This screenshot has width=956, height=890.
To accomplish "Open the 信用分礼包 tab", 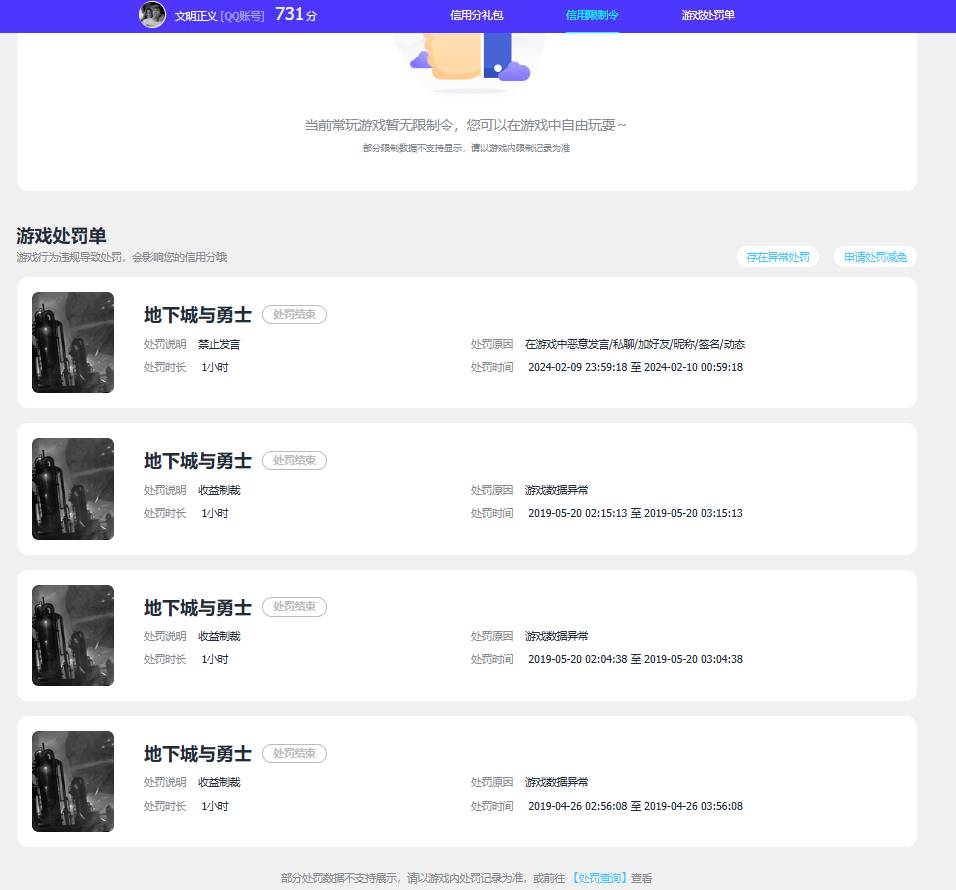I will pyautogui.click(x=477, y=15).
